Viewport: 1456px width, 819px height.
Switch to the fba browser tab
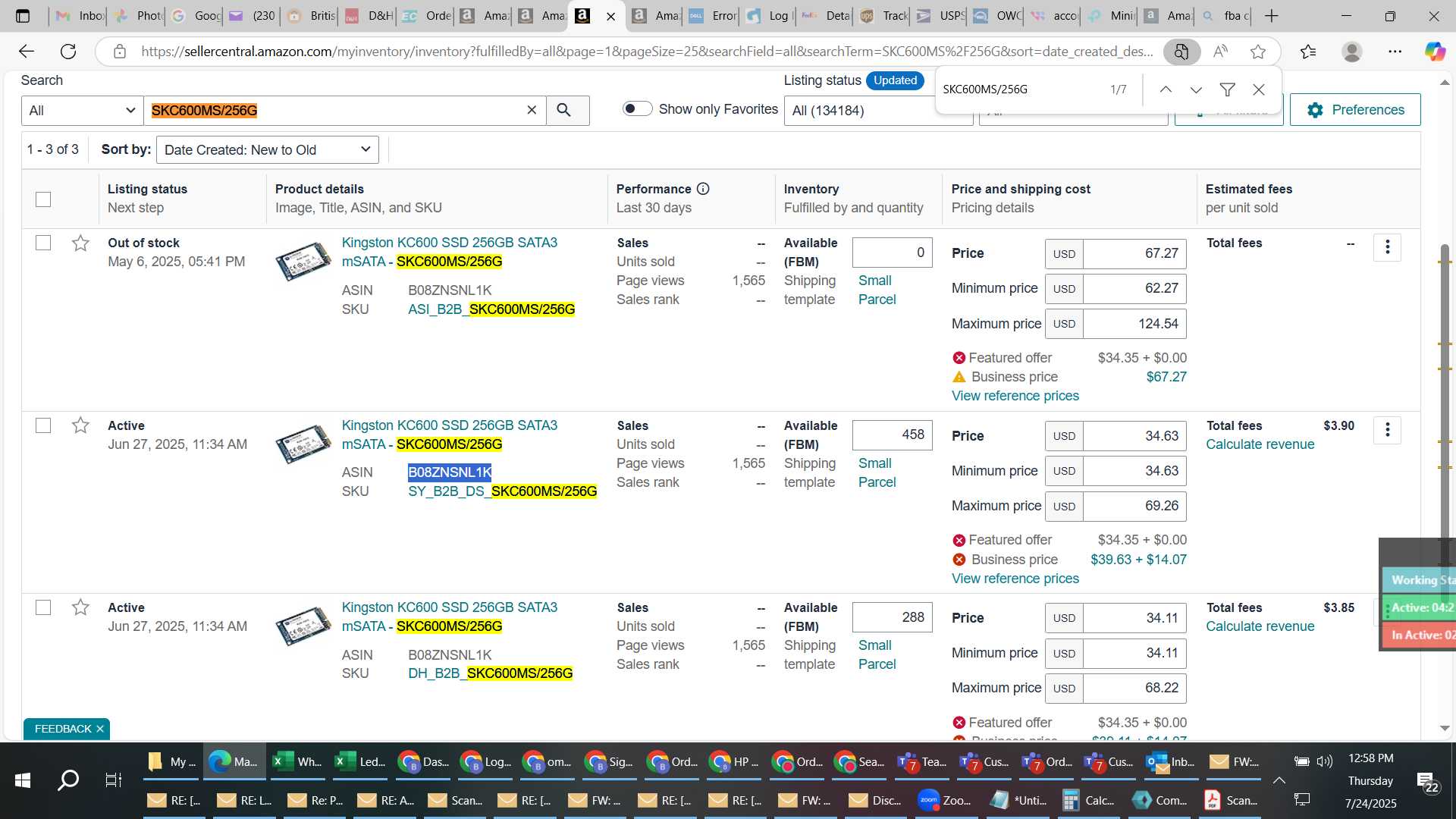(x=1225, y=16)
